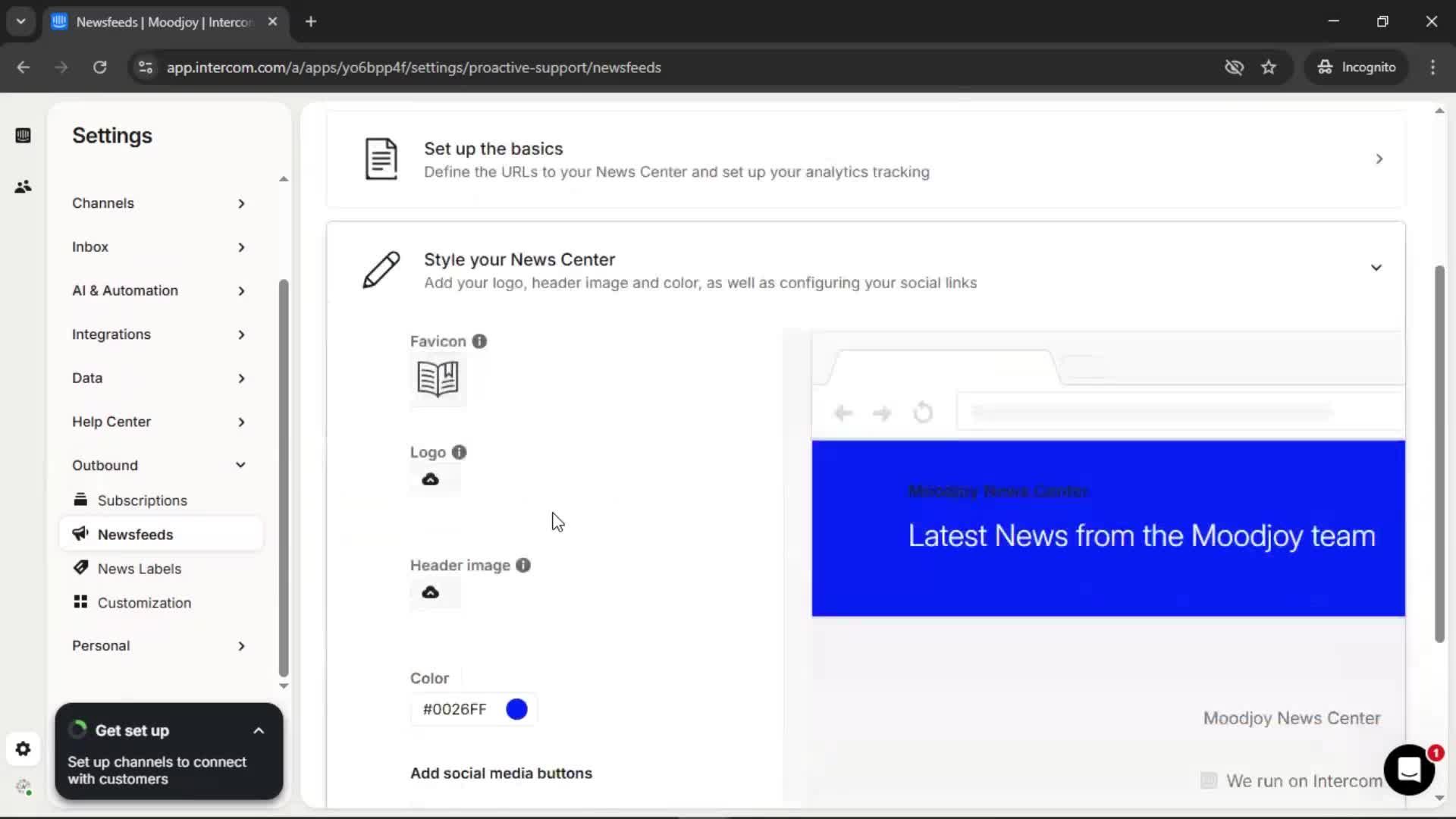Collapse the Style your News Center panel
The image size is (1456, 819).
pyautogui.click(x=1376, y=268)
